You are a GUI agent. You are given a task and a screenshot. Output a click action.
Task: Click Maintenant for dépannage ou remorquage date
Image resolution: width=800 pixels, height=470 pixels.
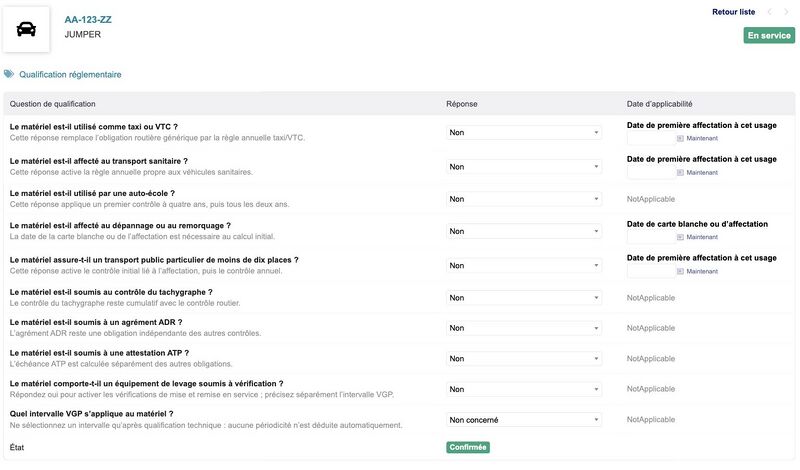(x=702, y=237)
